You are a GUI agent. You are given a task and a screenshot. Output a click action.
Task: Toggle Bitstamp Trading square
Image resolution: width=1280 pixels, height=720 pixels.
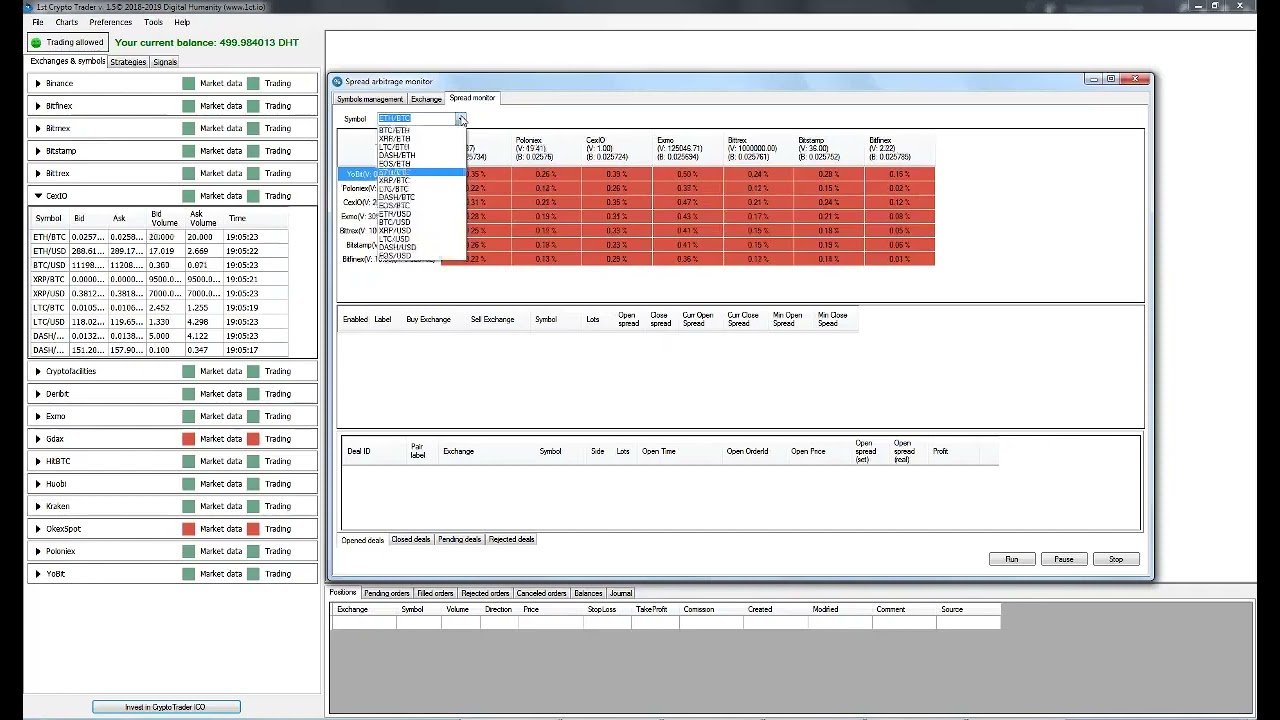[x=253, y=151]
